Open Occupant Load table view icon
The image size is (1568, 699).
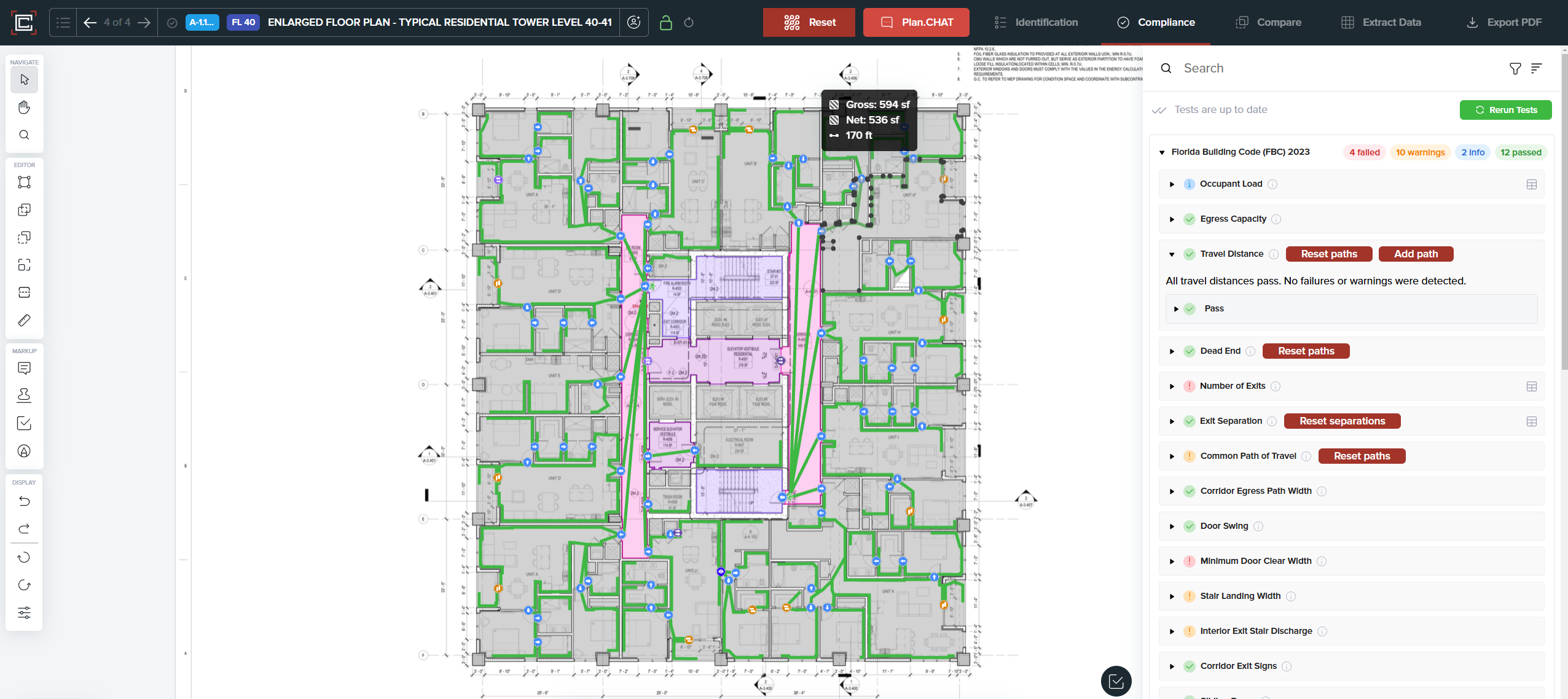point(1531,184)
